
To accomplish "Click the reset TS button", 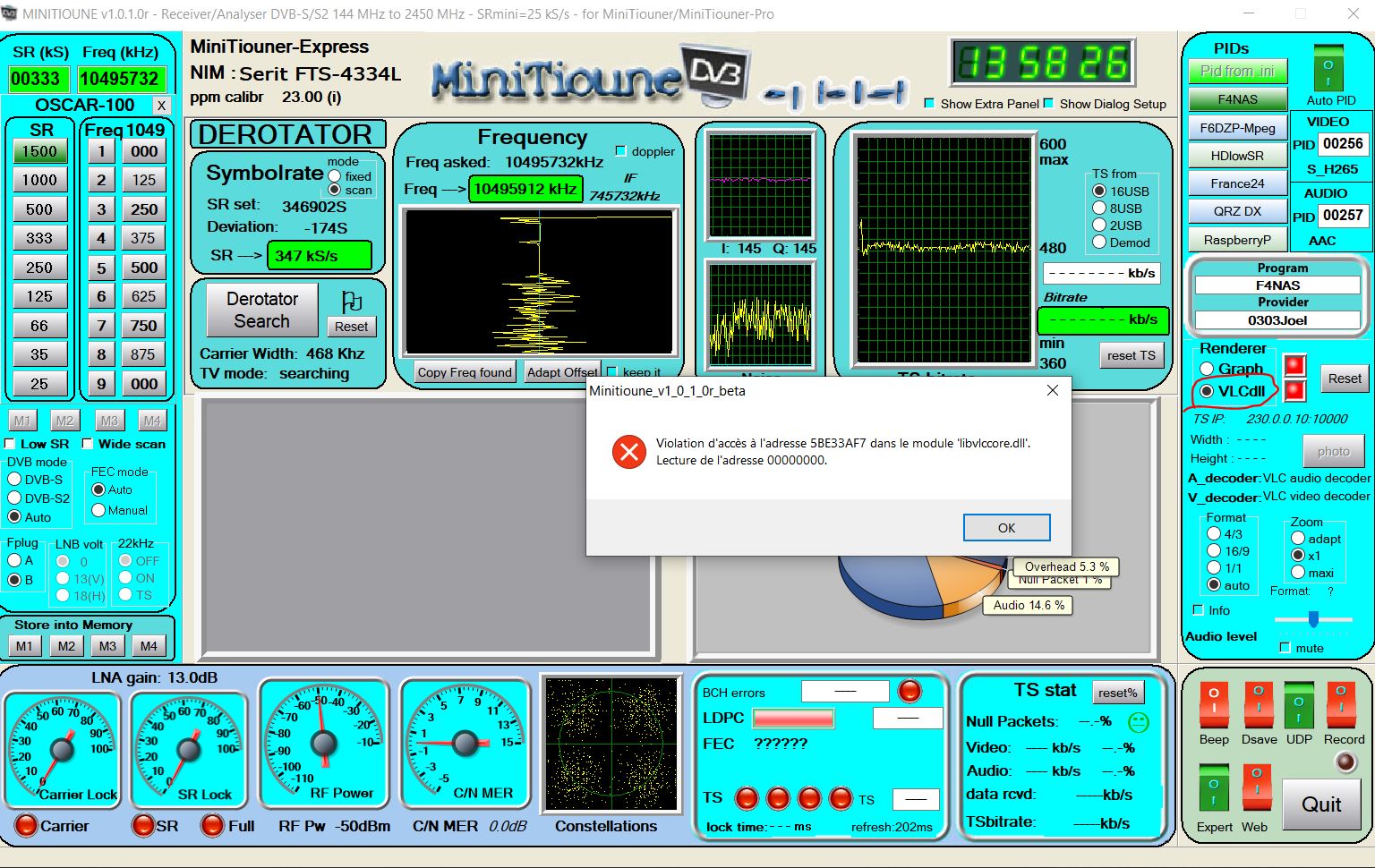I will click(1131, 355).
